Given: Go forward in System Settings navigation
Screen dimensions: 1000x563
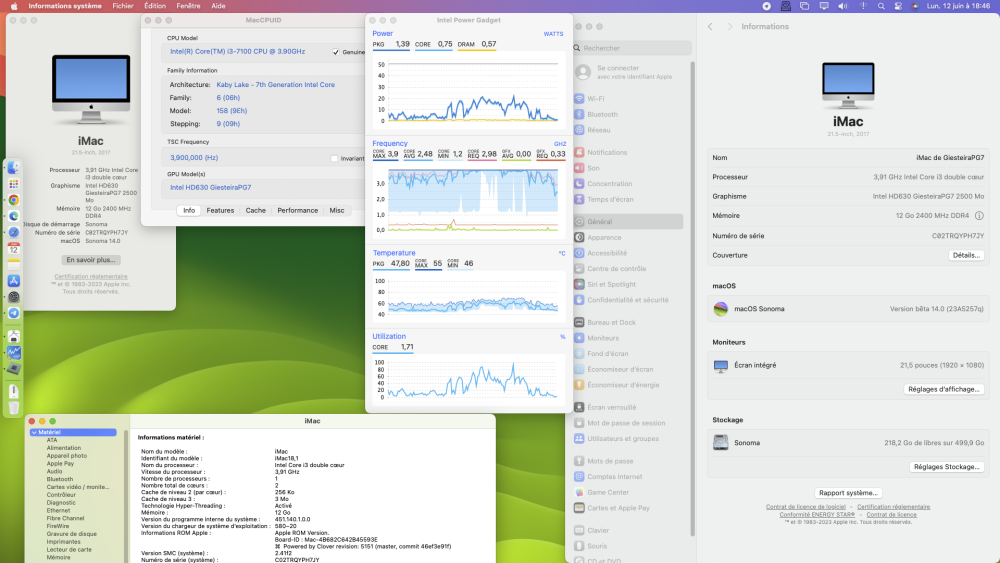Looking at the screenshot, I should tap(730, 26).
